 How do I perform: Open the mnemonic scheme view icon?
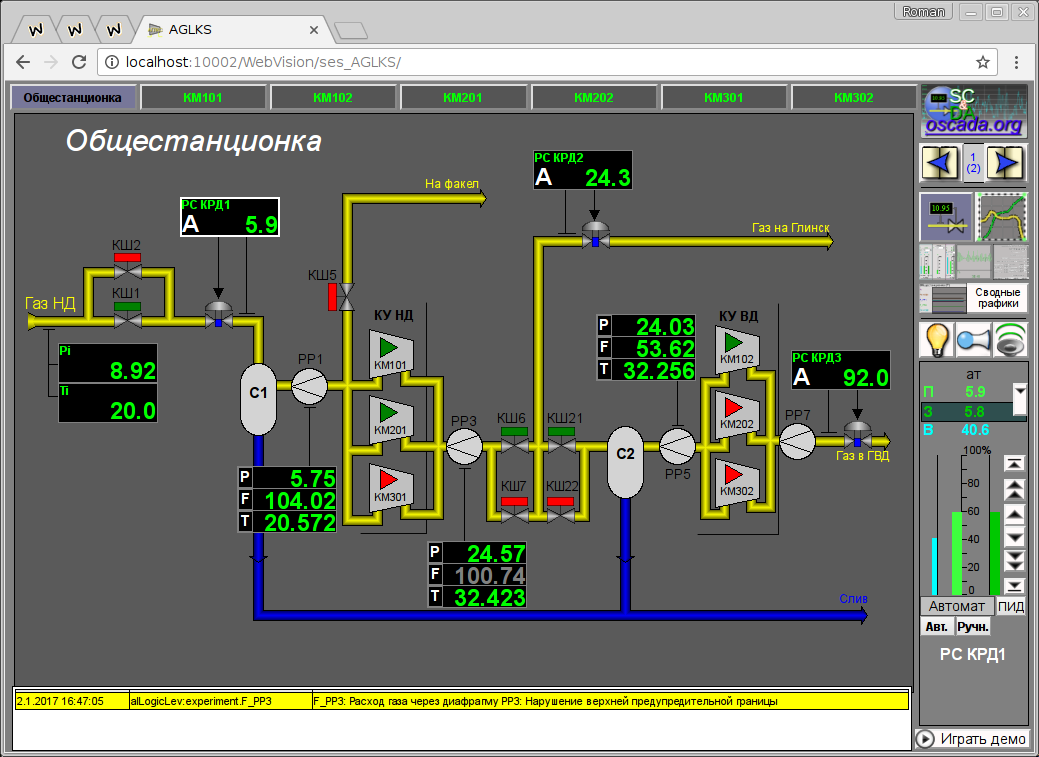click(945, 217)
